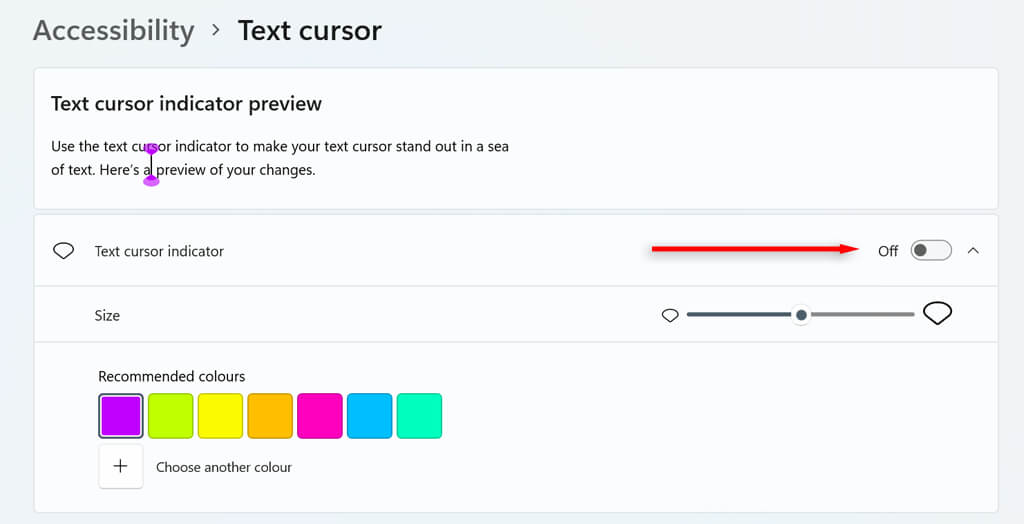The height and width of the screenshot is (524, 1024).
Task: Click the purple cursor indicator in the preview text
Action: tap(152, 164)
